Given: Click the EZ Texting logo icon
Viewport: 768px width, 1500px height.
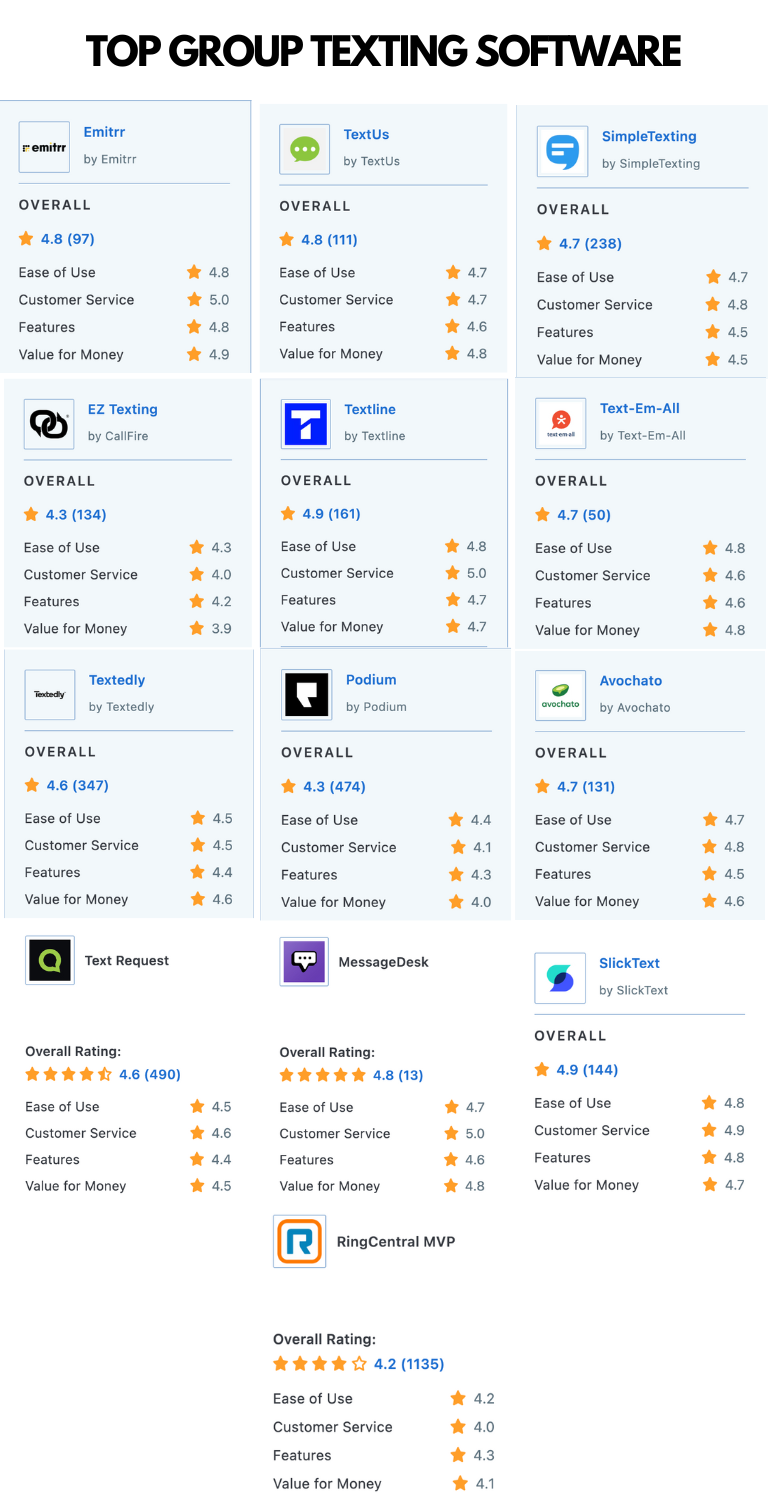Looking at the screenshot, I should tap(49, 424).
